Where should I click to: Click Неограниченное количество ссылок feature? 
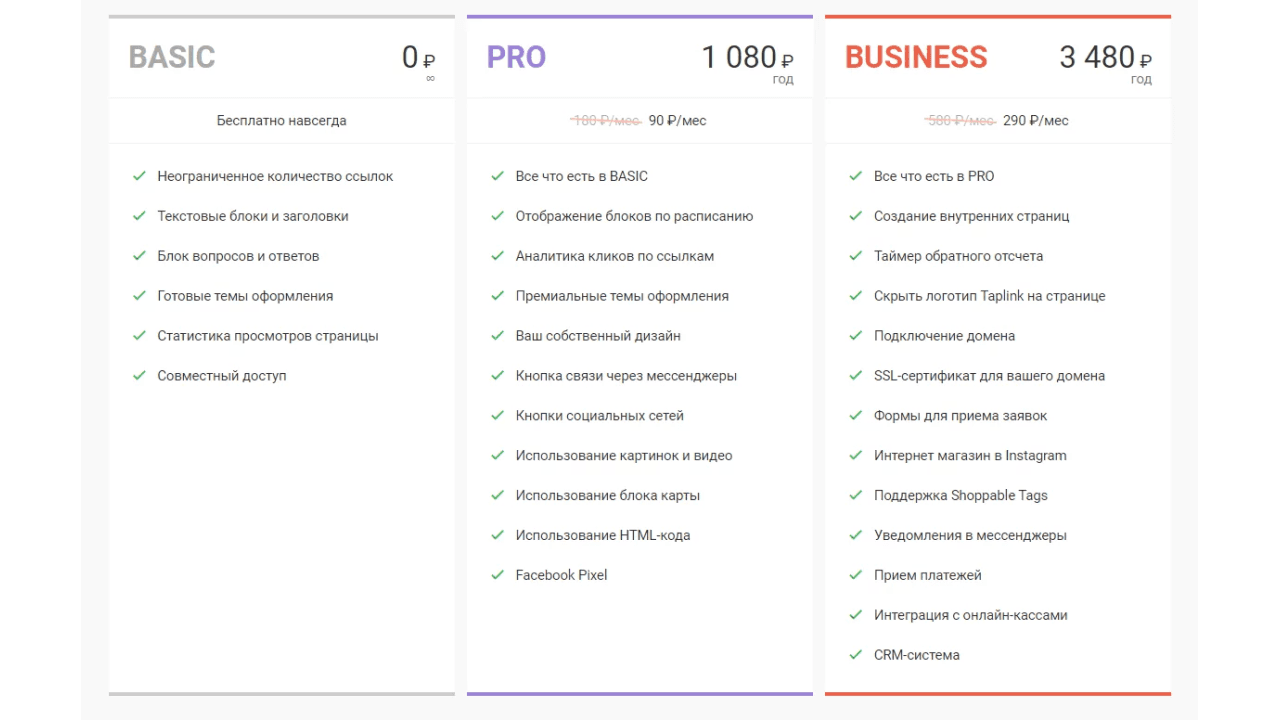275,176
